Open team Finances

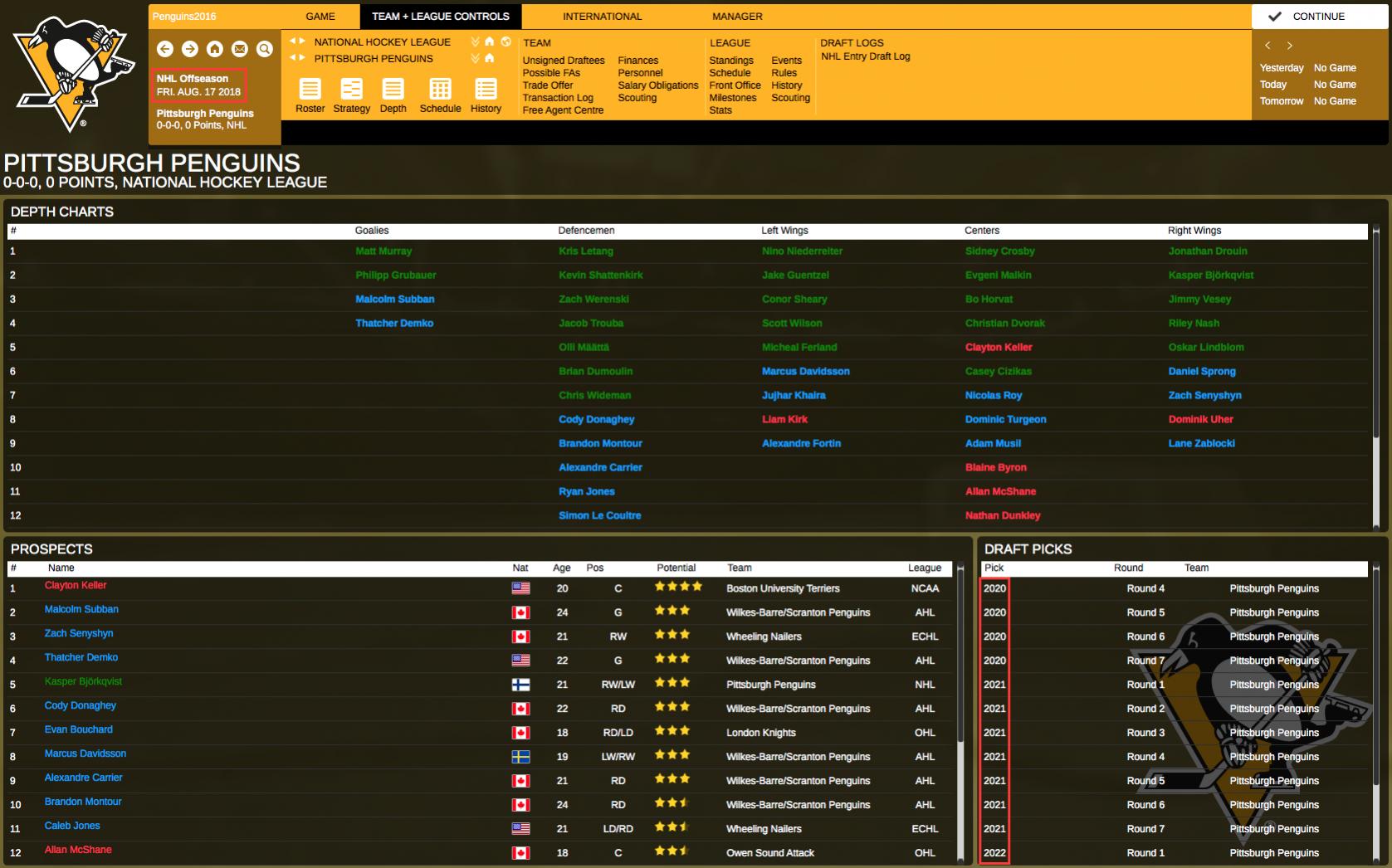click(x=638, y=61)
